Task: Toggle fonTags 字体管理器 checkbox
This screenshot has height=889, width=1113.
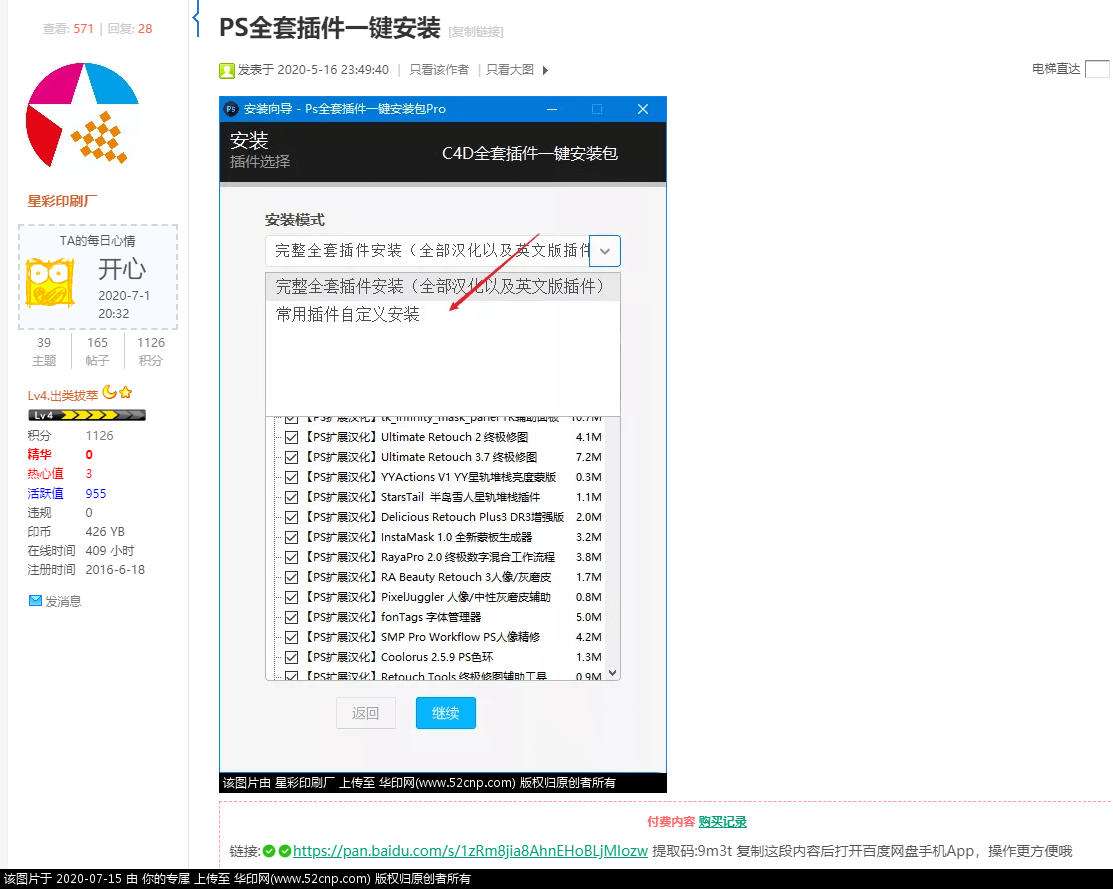Action: click(x=291, y=617)
